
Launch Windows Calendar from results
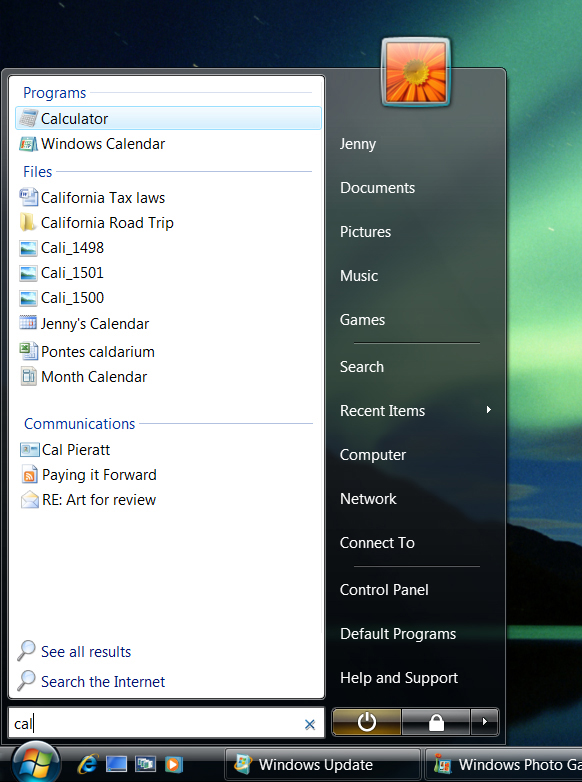click(x=169, y=144)
